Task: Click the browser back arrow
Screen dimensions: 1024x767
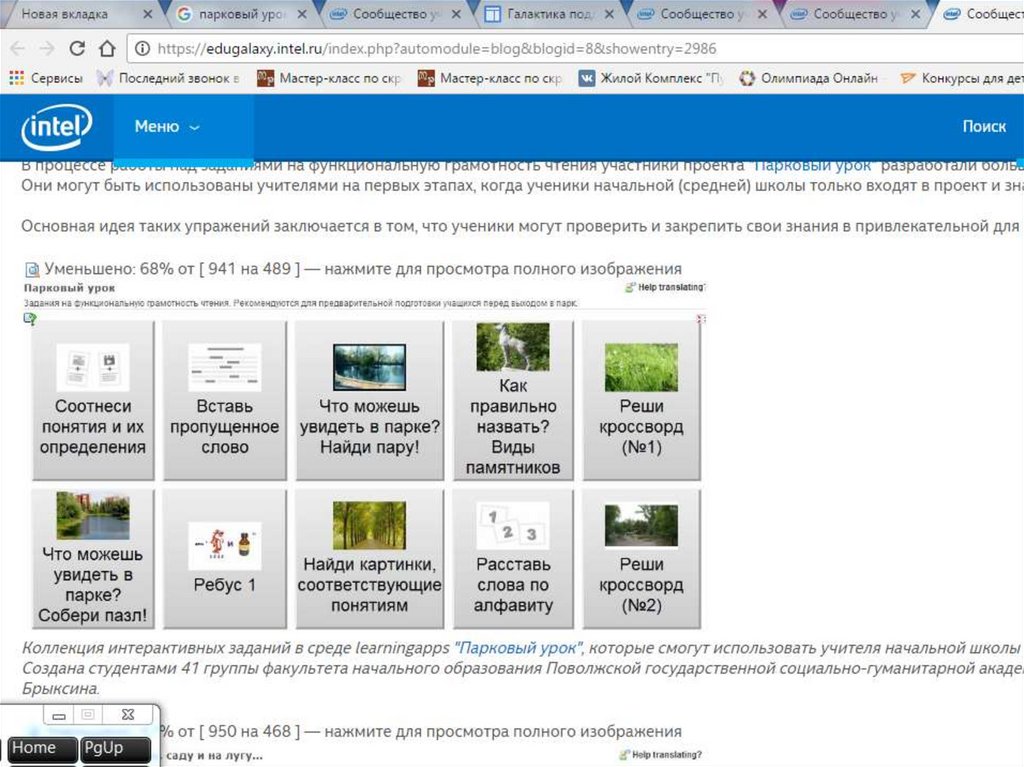Action: pyautogui.click(x=18, y=49)
